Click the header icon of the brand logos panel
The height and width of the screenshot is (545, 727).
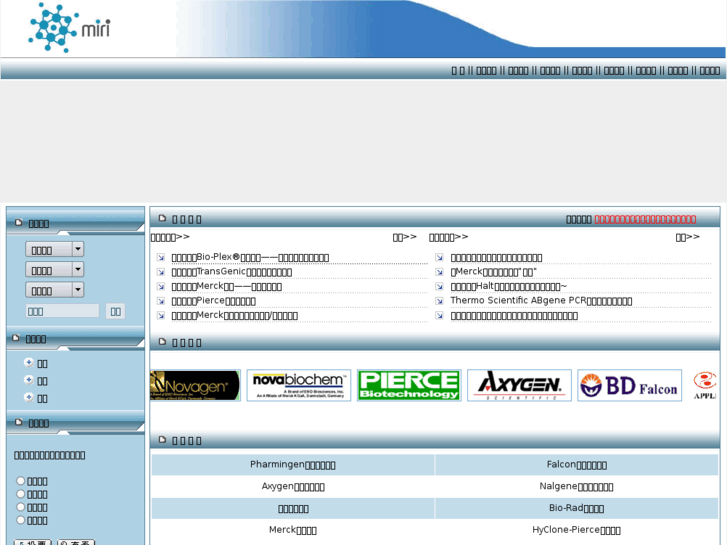[162, 342]
